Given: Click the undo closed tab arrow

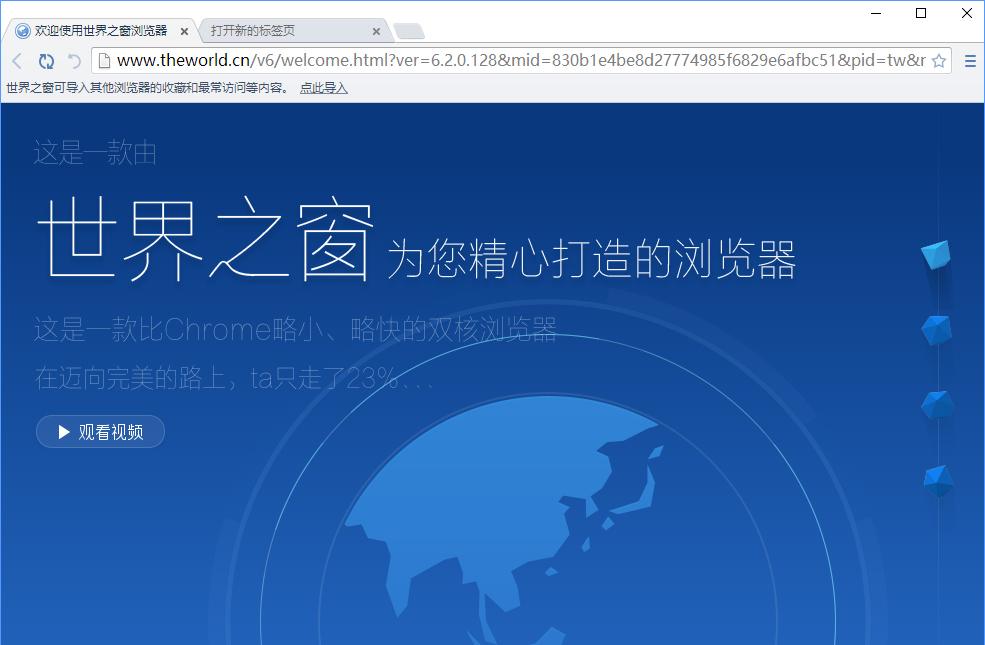Looking at the screenshot, I should click(x=75, y=61).
